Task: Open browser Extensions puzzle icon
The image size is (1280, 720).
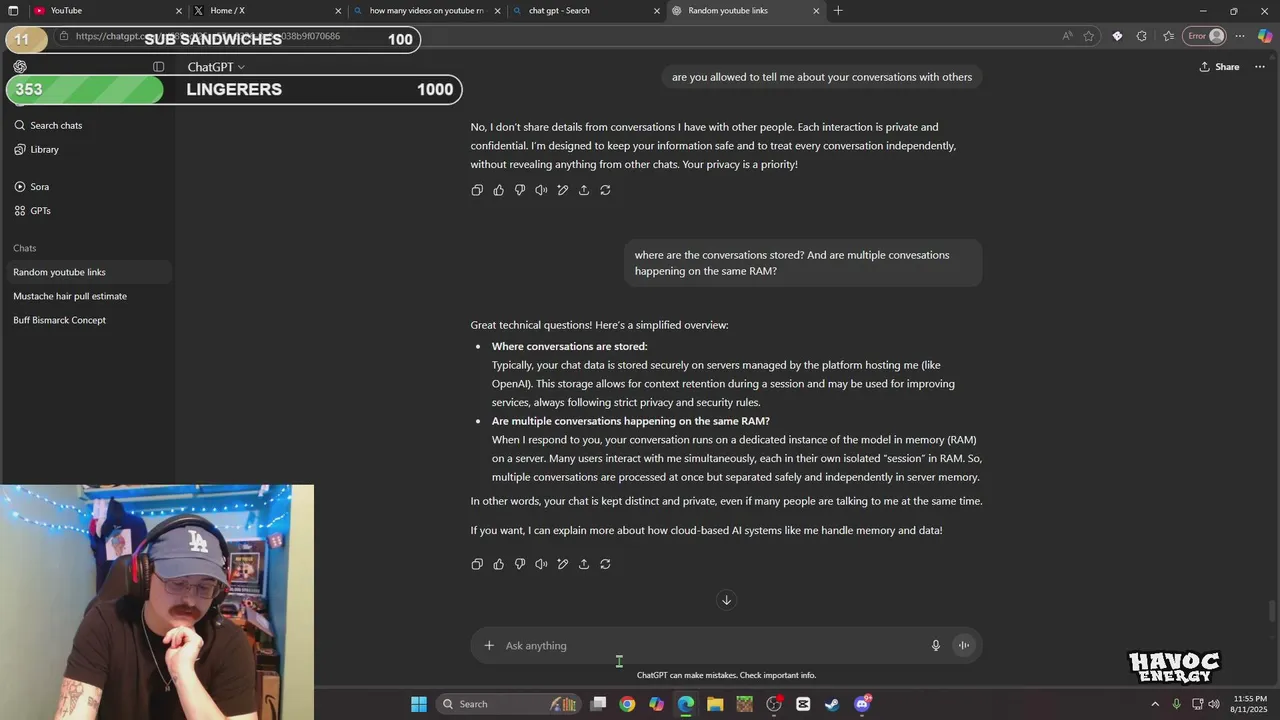Action: (x=1142, y=36)
